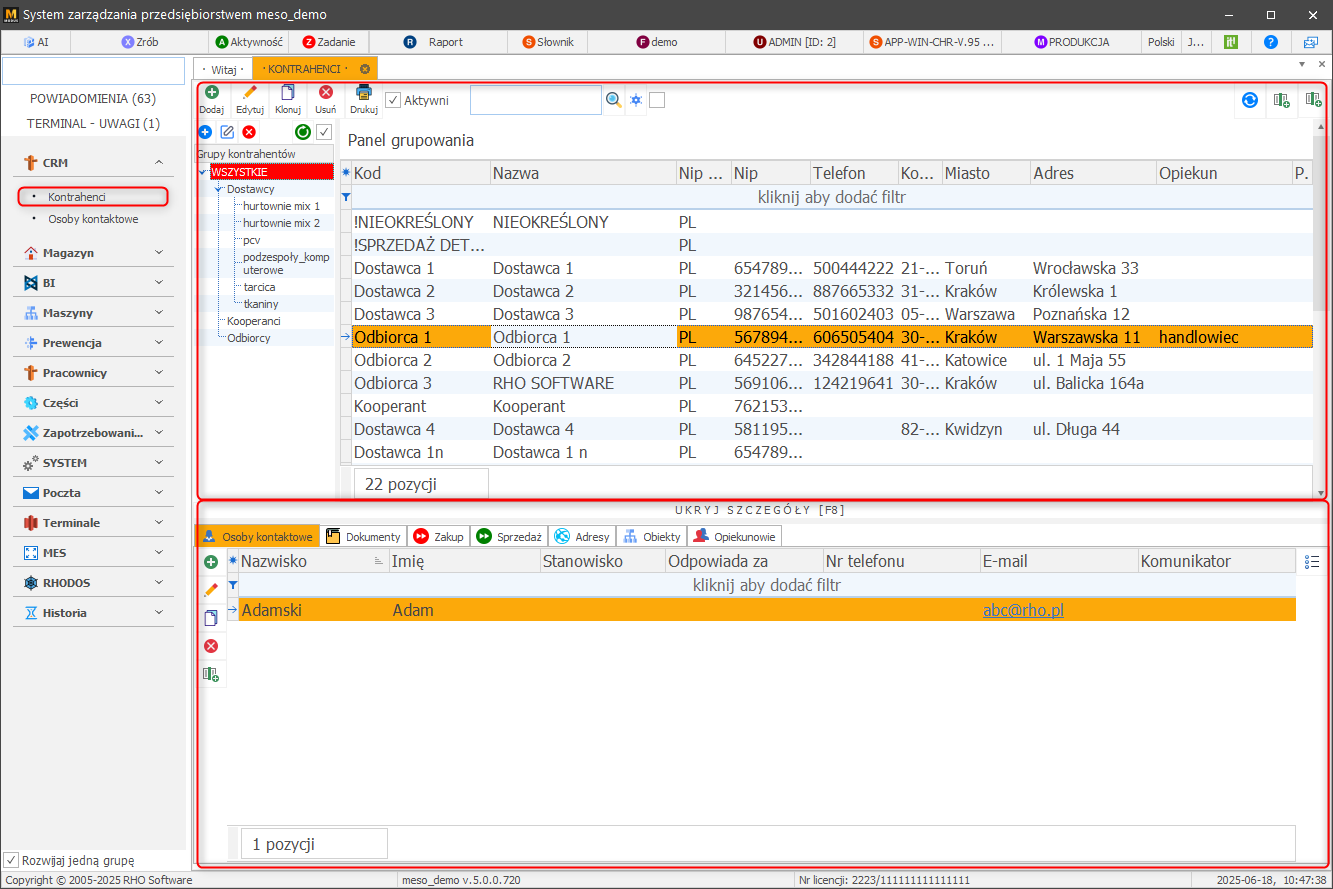
Task: Toggle the Rozwijaj jedną grupę checkbox
Action: coord(11,860)
